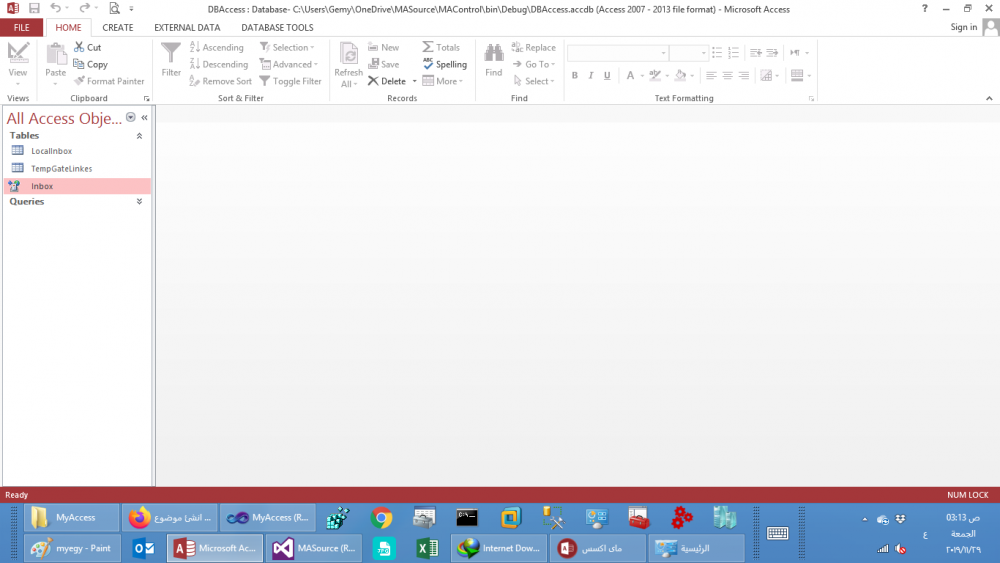Click the numbered list icon

click(733, 52)
